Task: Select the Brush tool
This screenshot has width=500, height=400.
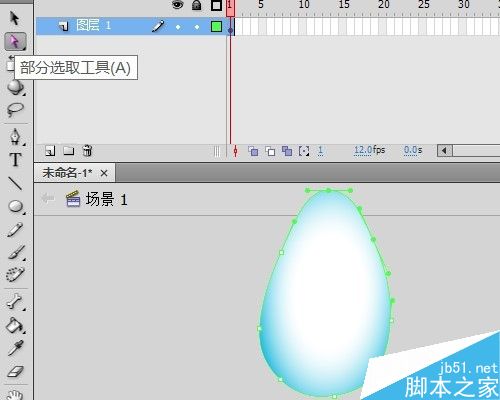Action: pyautogui.click(x=16, y=252)
